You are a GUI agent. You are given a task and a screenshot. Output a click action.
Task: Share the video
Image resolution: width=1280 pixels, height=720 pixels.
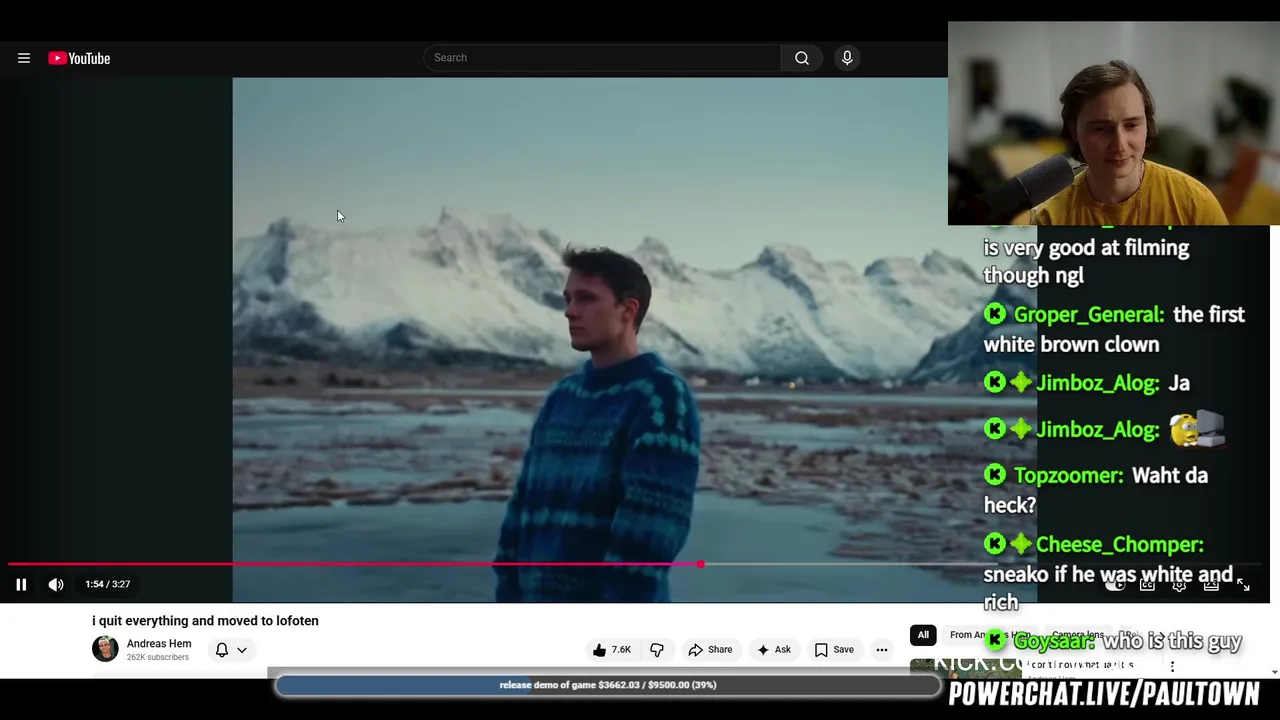710,650
